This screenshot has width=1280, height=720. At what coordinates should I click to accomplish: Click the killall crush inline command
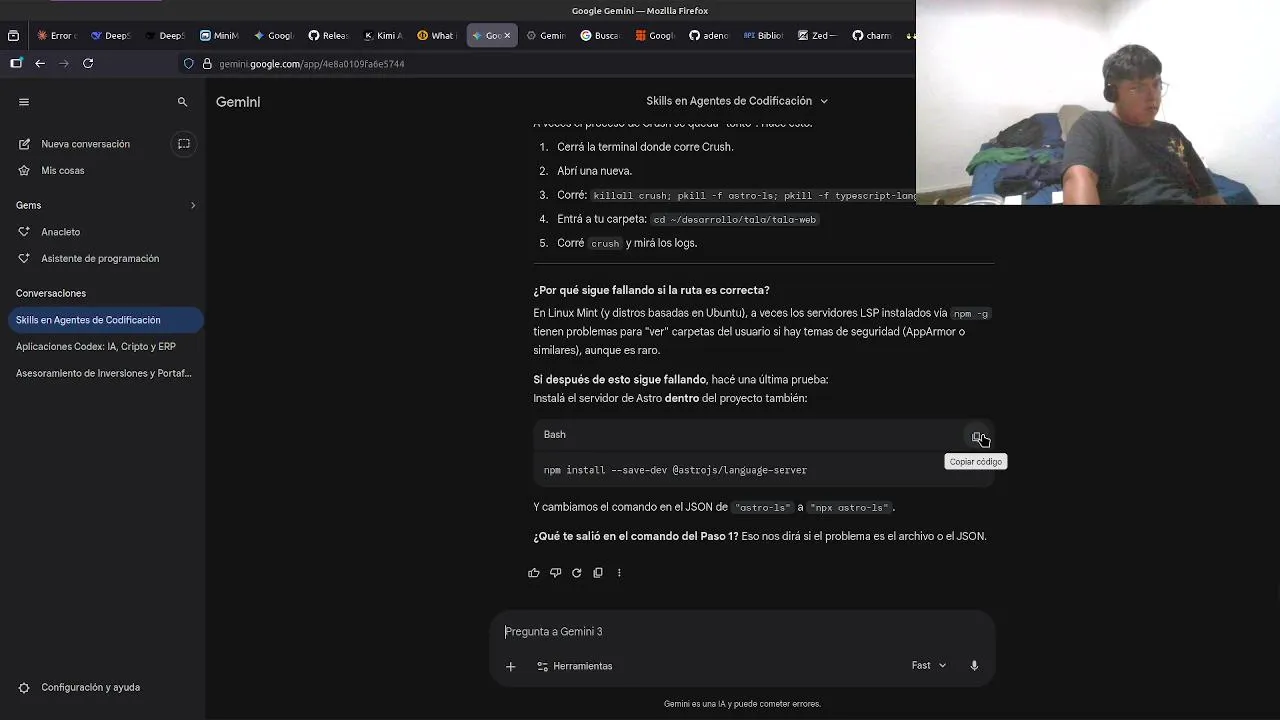pyautogui.click(x=753, y=196)
